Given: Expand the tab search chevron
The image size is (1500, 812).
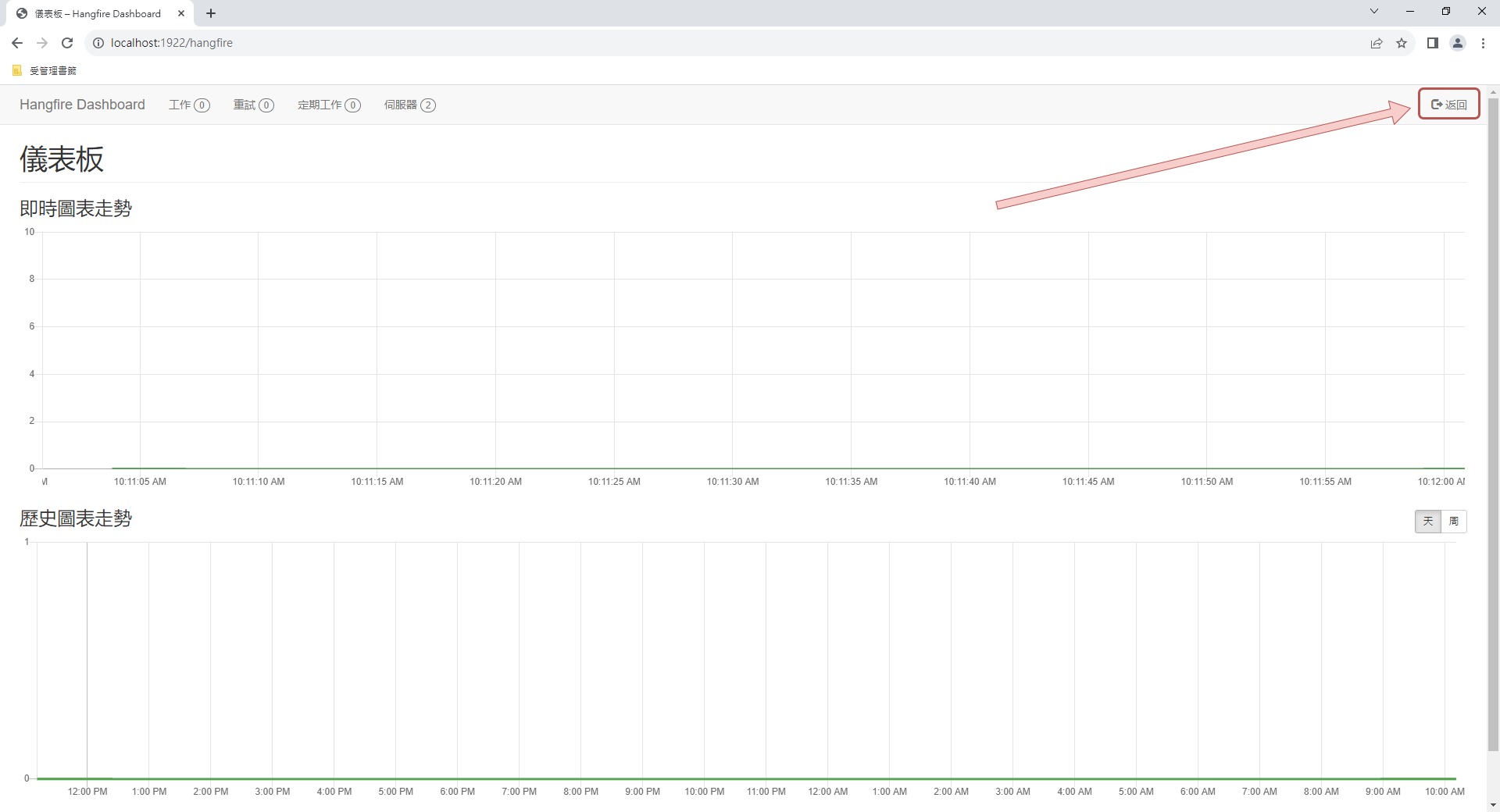Looking at the screenshot, I should coord(1374,12).
